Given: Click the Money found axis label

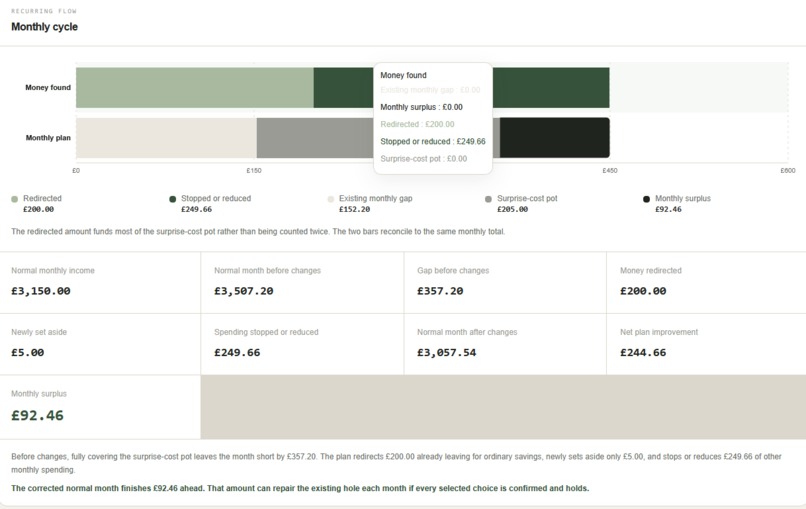Looking at the screenshot, I should click(x=48, y=87).
